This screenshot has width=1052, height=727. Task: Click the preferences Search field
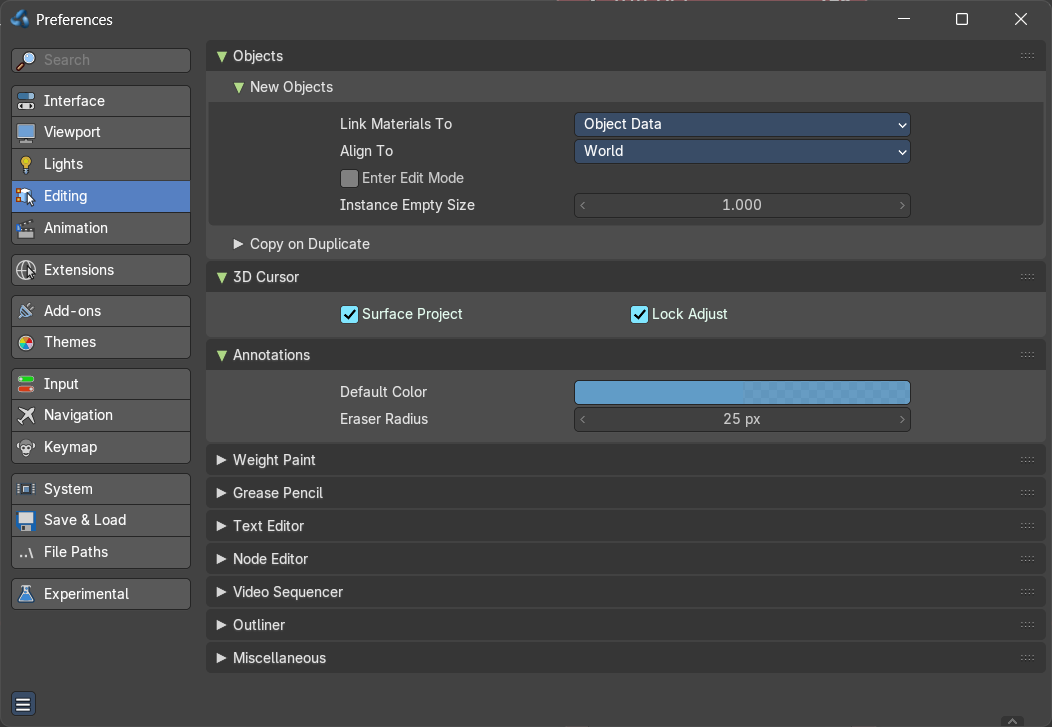click(101, 60)
